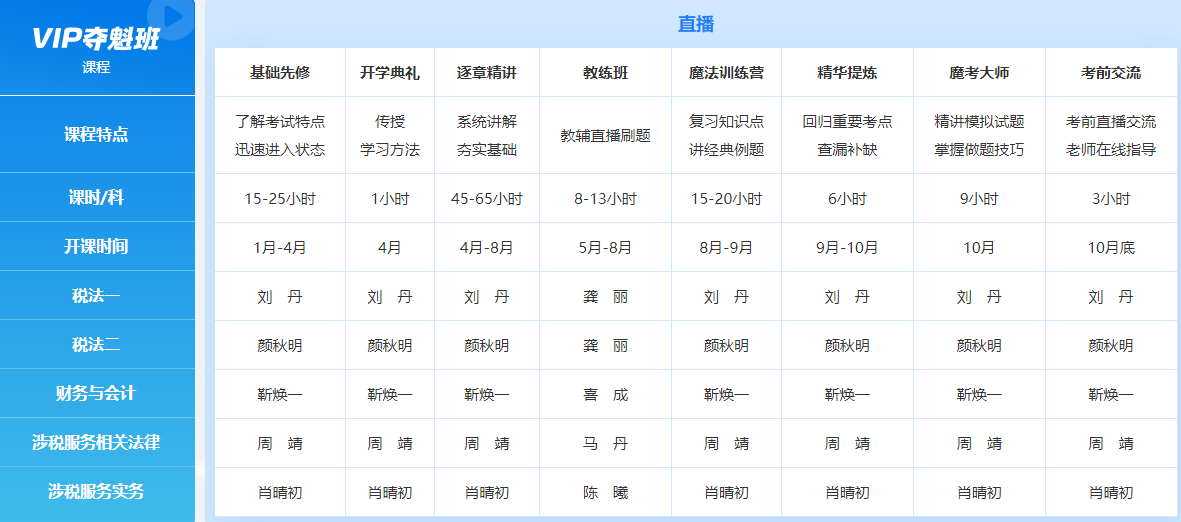Click the 课程 subtitle under VIP夺魁班
Screen dimensions: 1181x522
point(96,67)
